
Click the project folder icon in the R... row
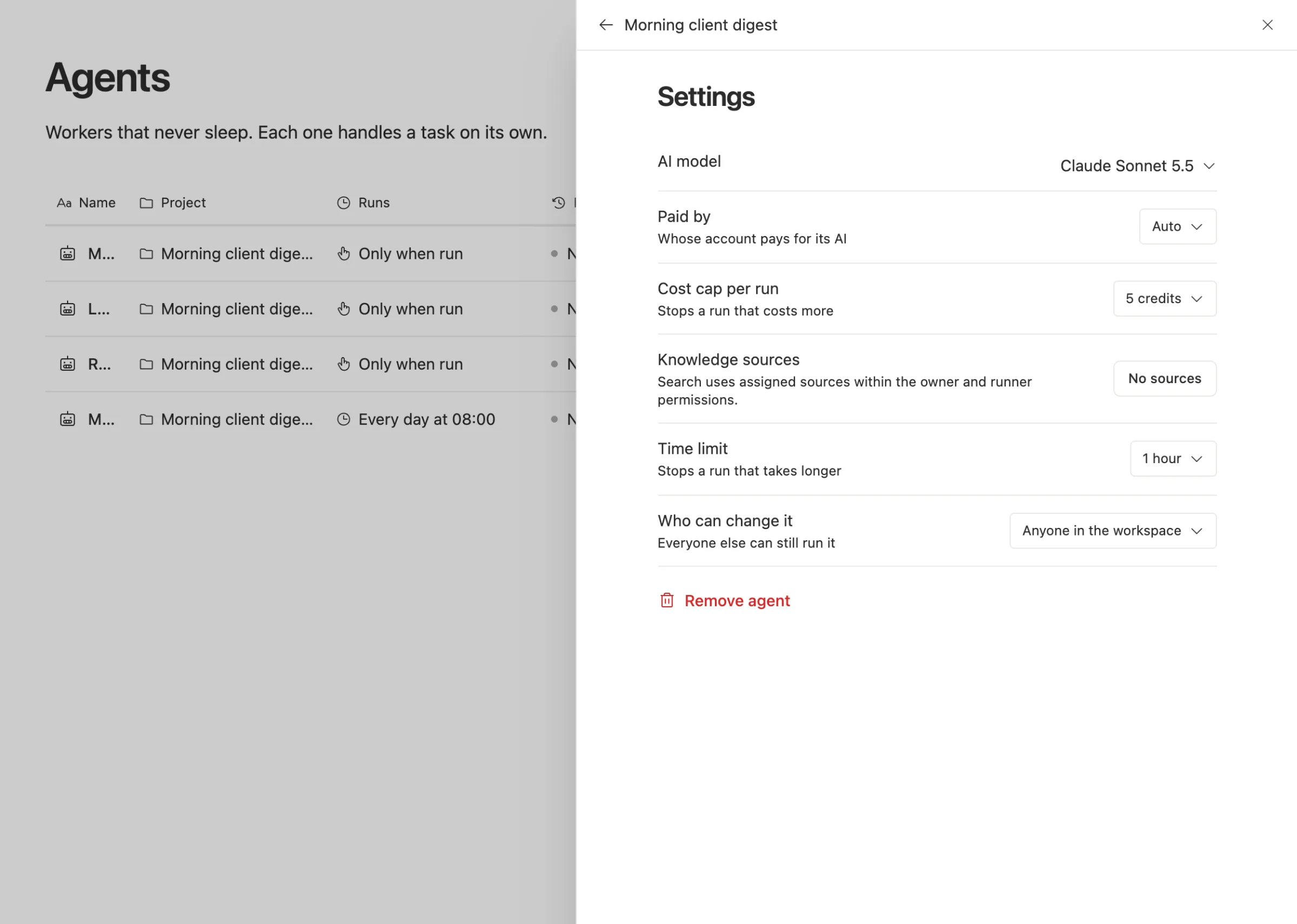[146, 364]
